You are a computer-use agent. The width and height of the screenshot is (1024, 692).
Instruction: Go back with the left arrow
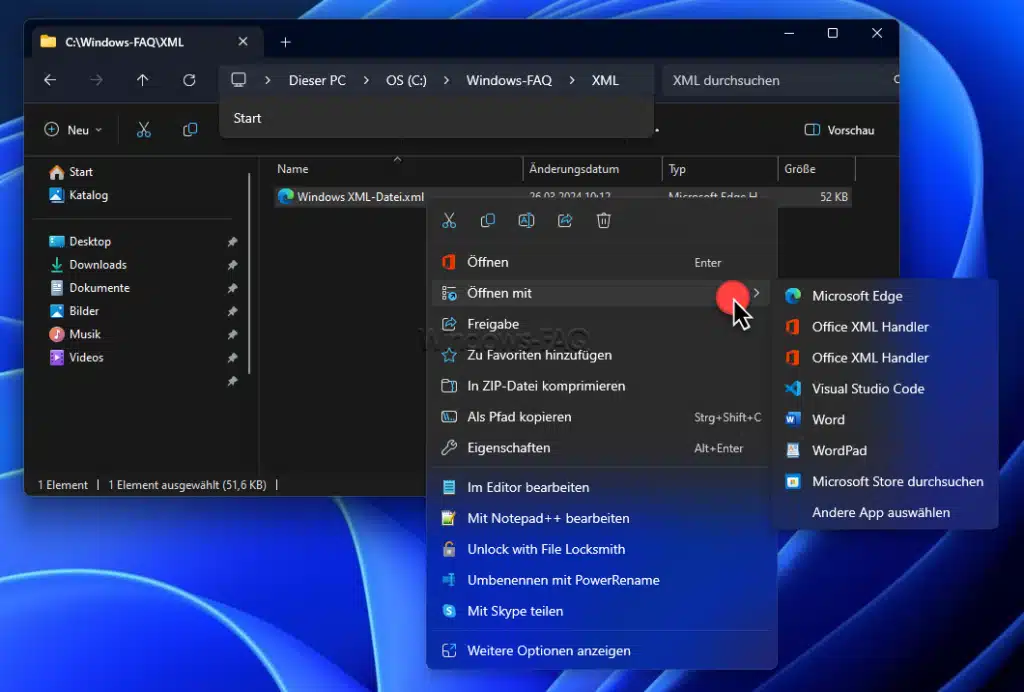50,80
